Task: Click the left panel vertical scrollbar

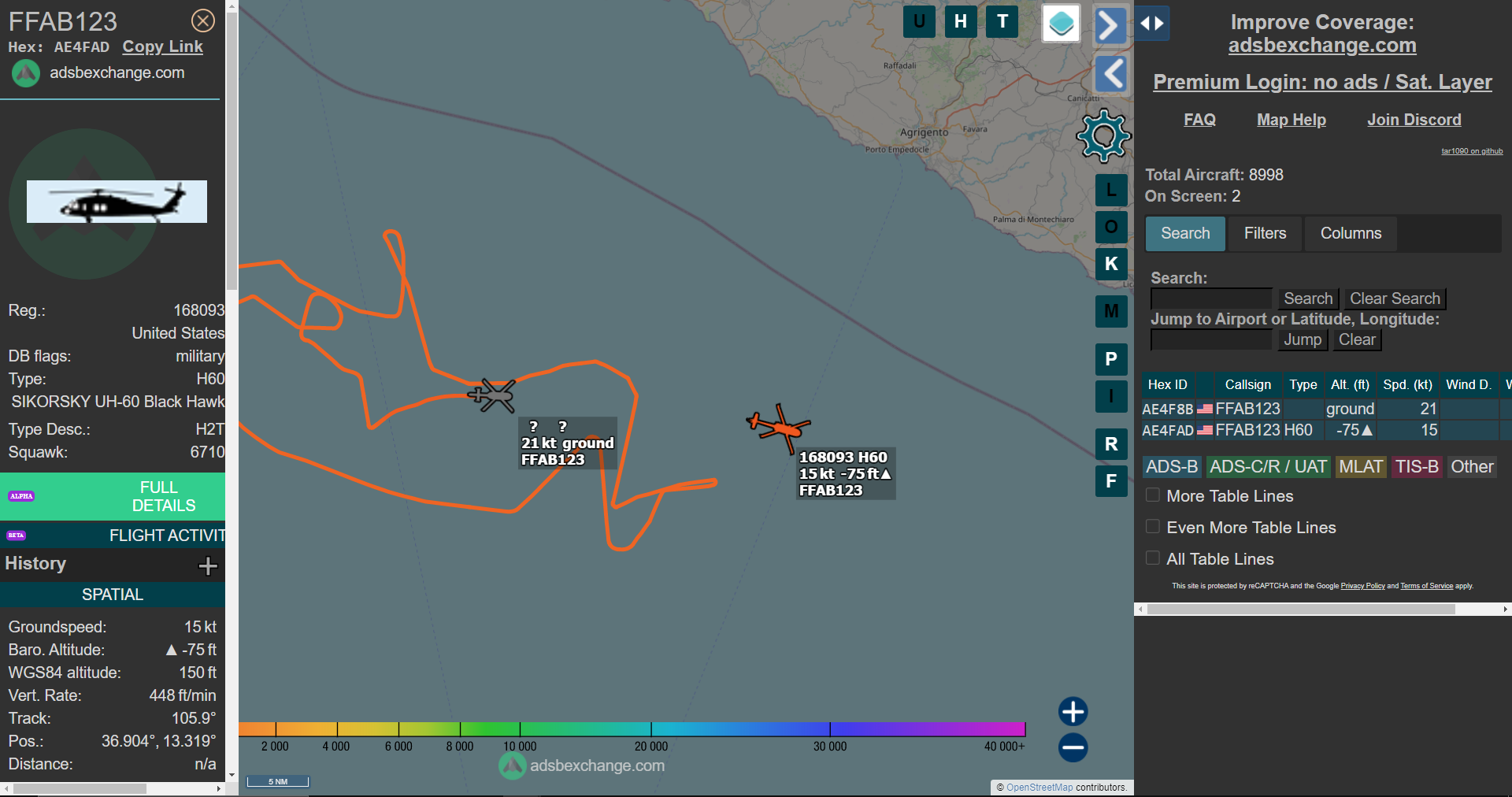Action: point(232,150)
